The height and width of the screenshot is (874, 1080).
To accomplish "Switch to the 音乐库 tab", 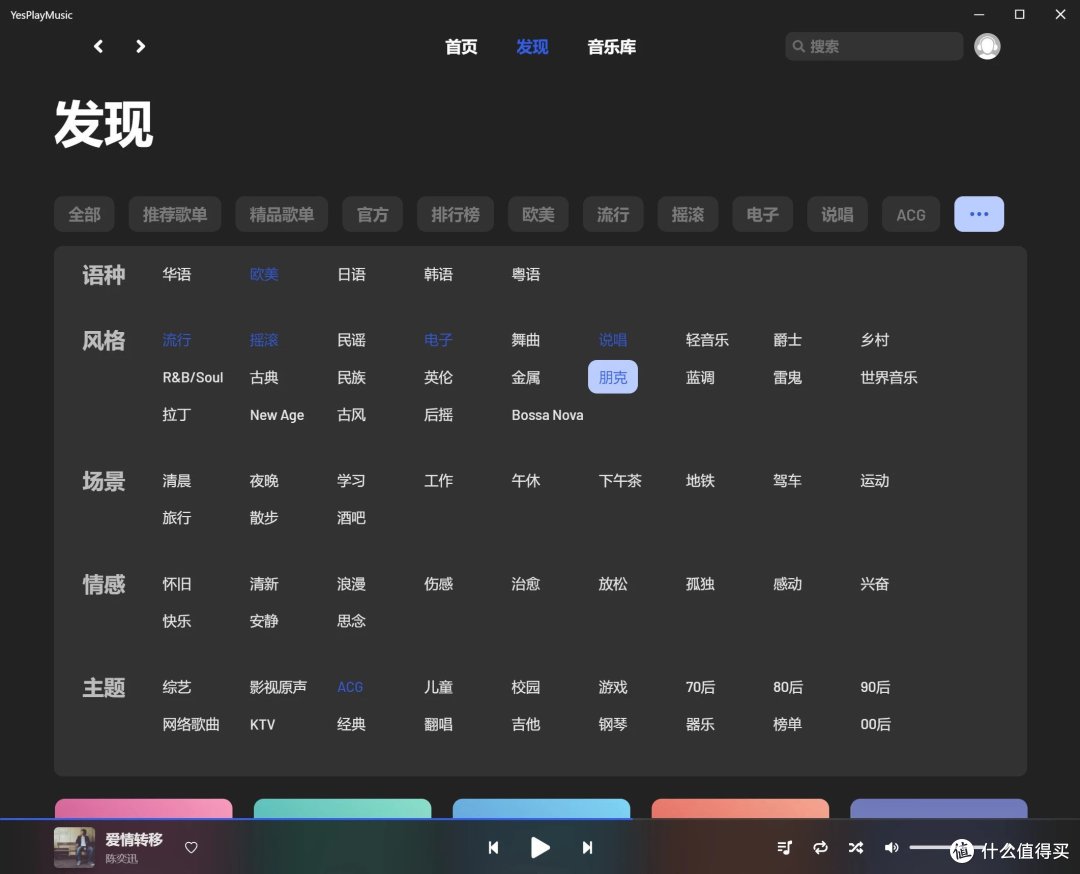I will pos(611,46).
